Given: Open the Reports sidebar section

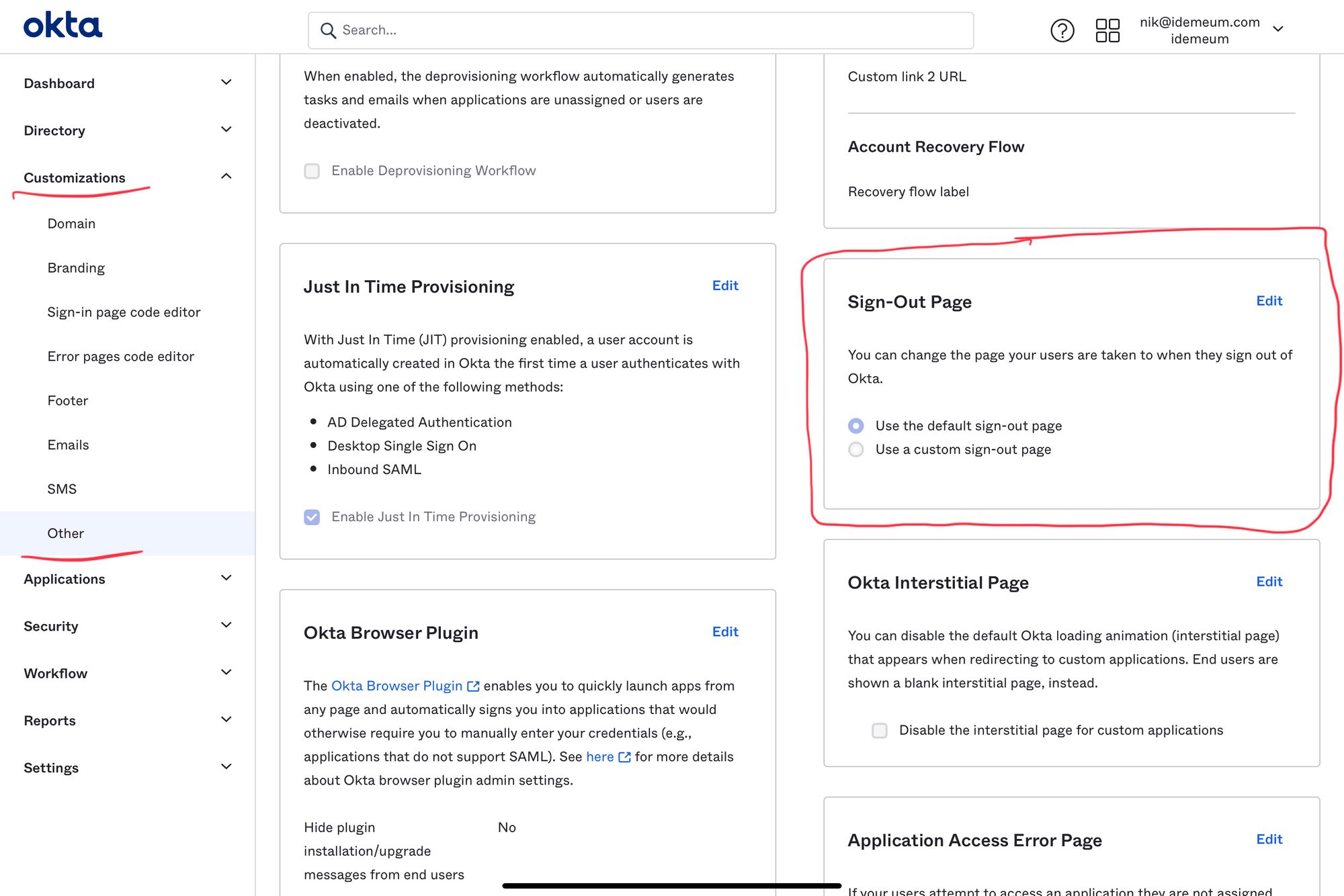Looking at the screenshot, I should (50, 721).
